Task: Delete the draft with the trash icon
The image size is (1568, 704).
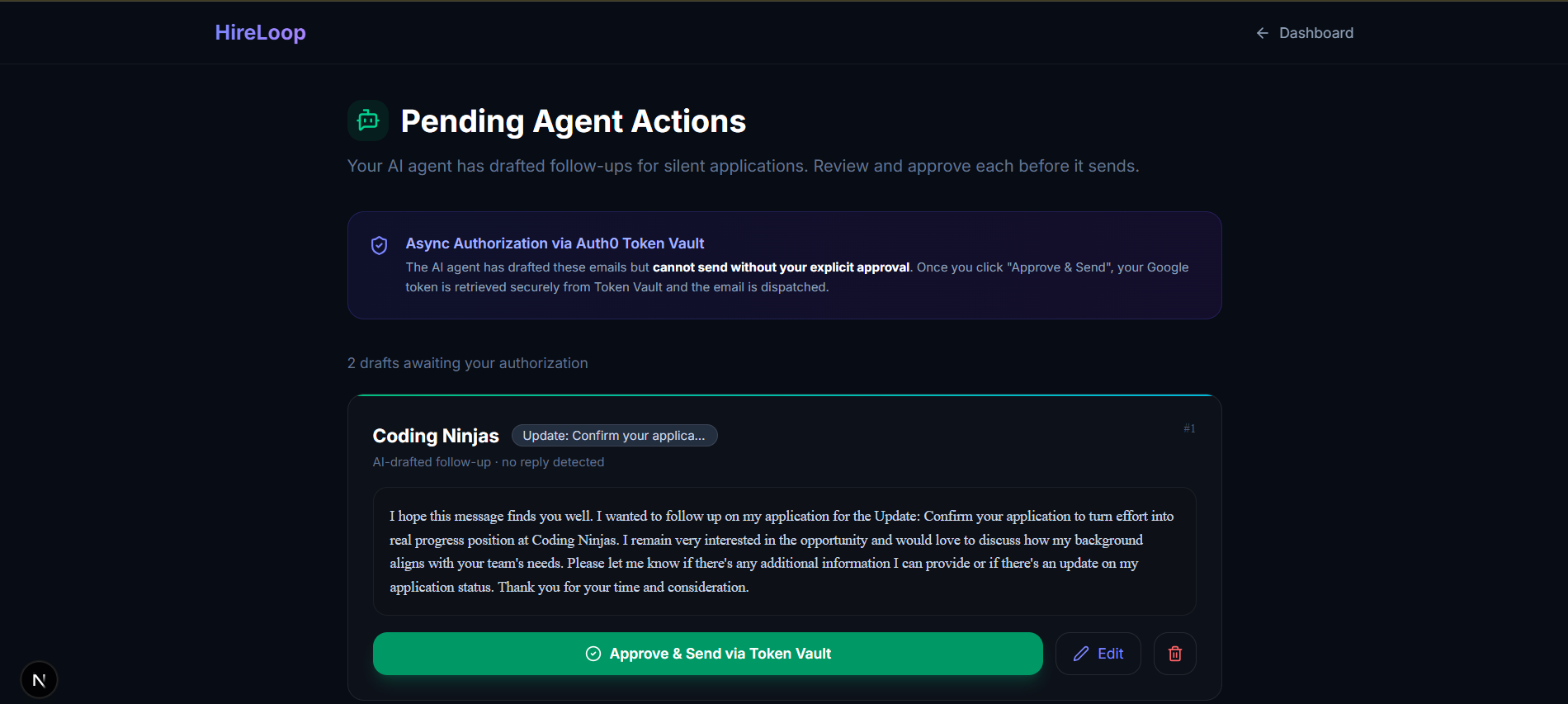Action: (1174, 654)
